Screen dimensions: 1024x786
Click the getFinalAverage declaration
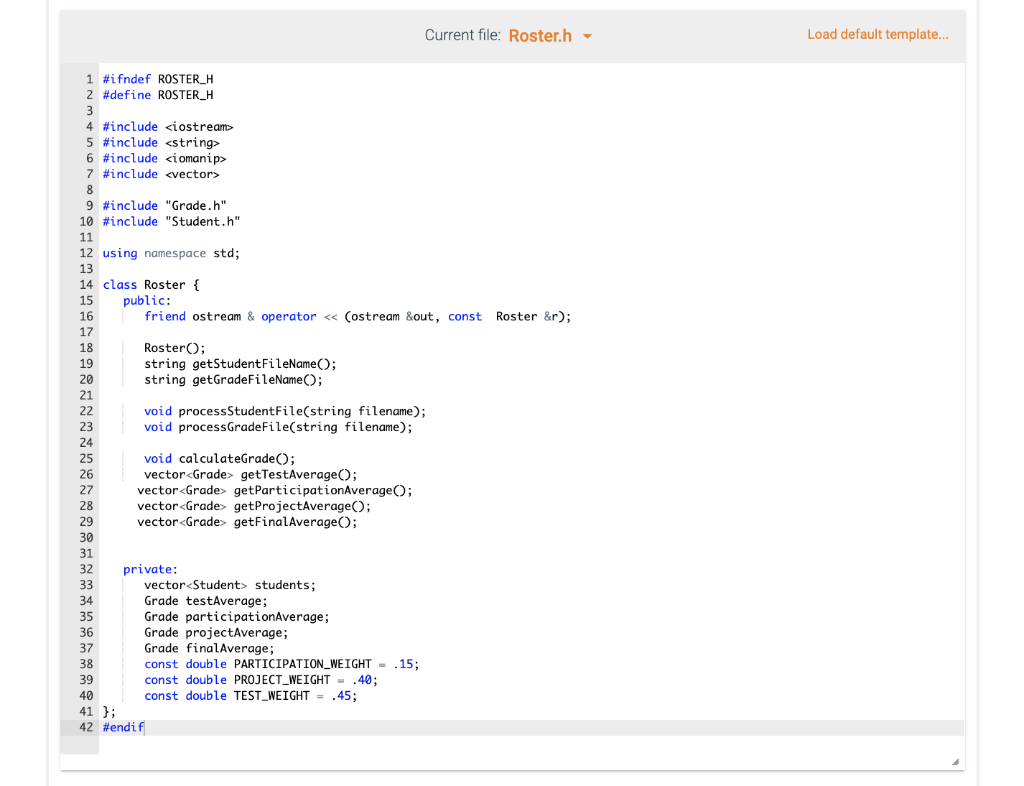248,521
